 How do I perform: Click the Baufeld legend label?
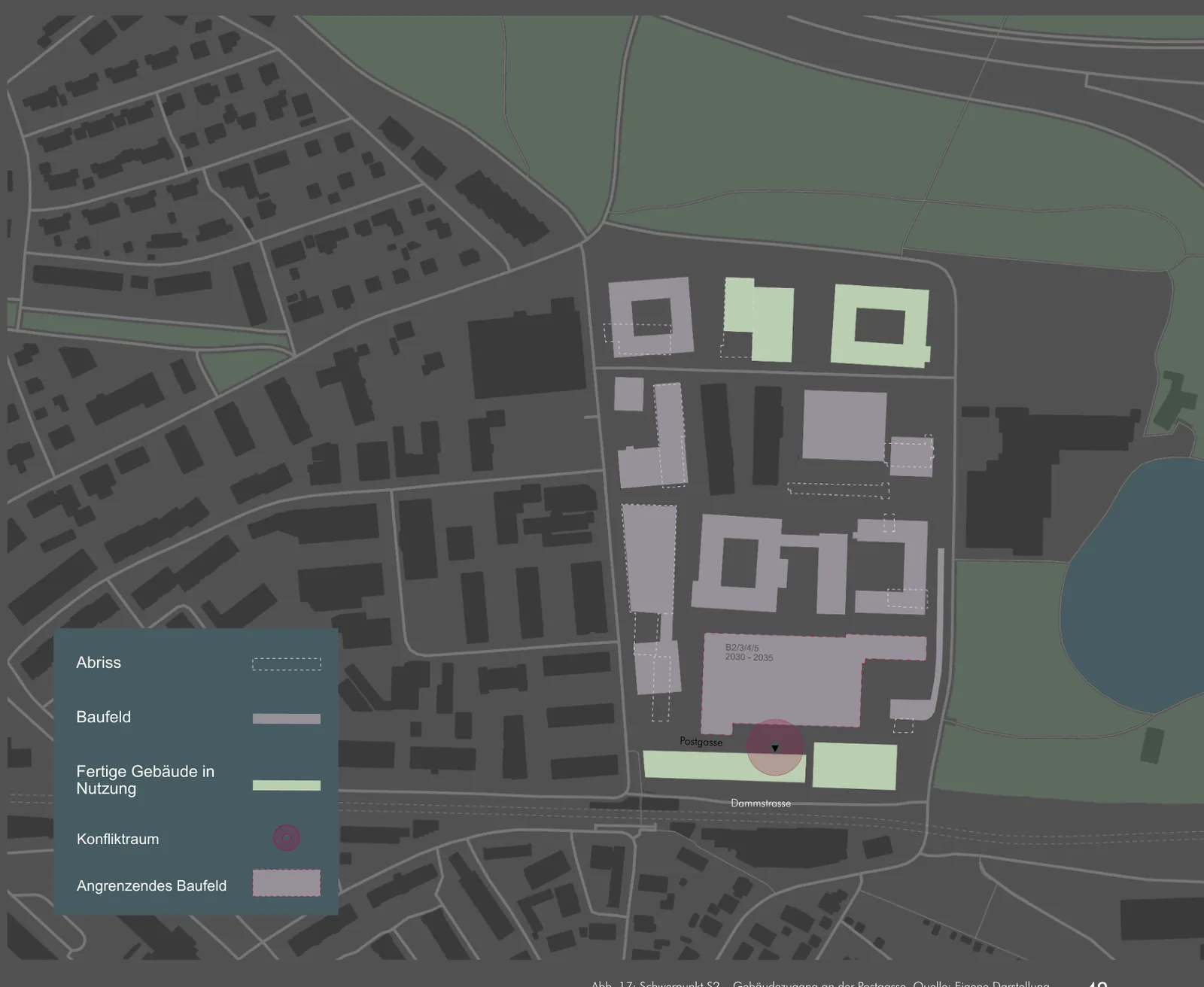pyautogui.click(x=104, y=717)
